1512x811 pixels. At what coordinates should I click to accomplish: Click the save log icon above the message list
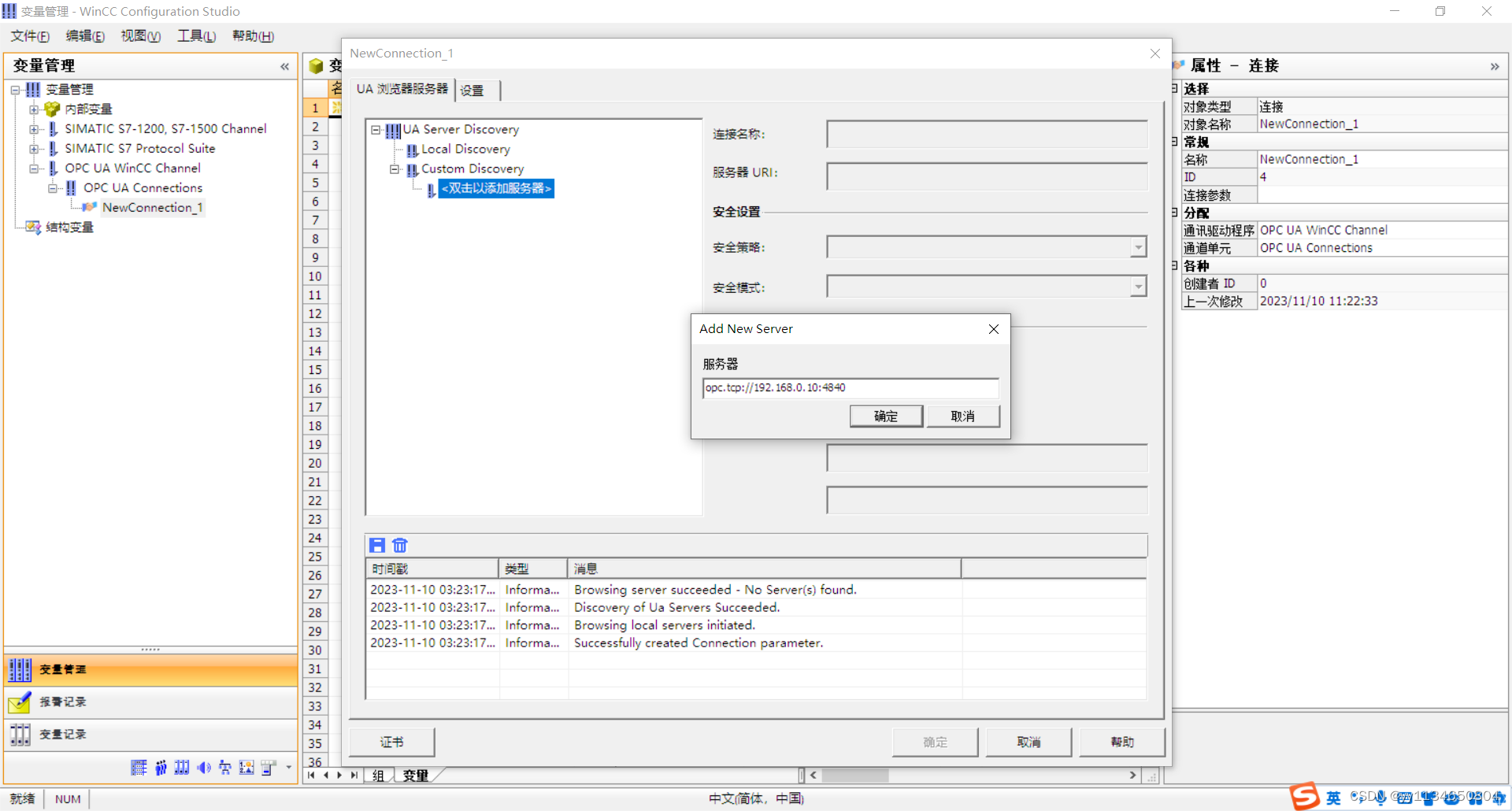click(x=377, y=545)
